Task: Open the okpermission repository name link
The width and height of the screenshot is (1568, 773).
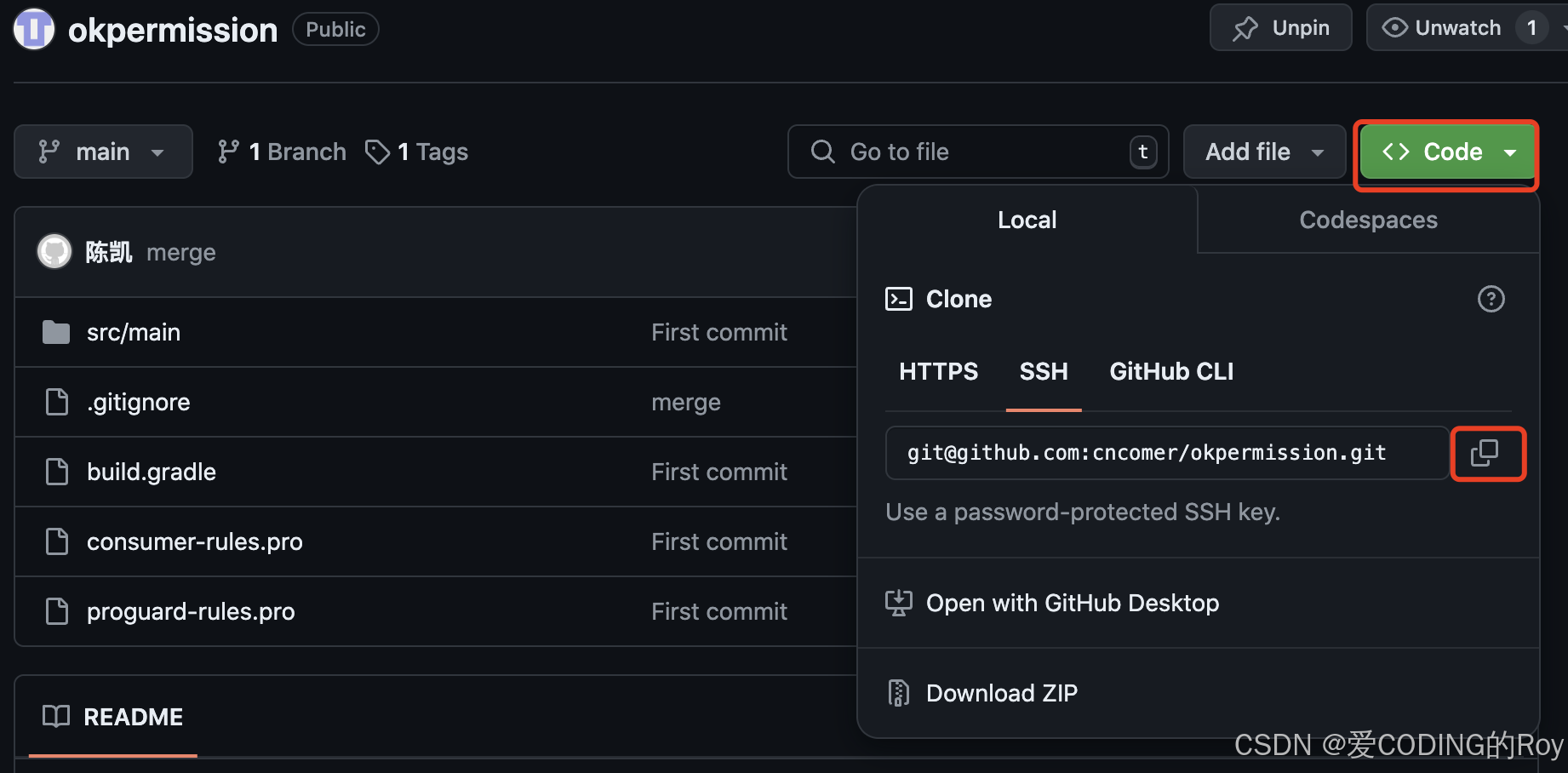Action: pyautogui.click(x=173, y=30)
